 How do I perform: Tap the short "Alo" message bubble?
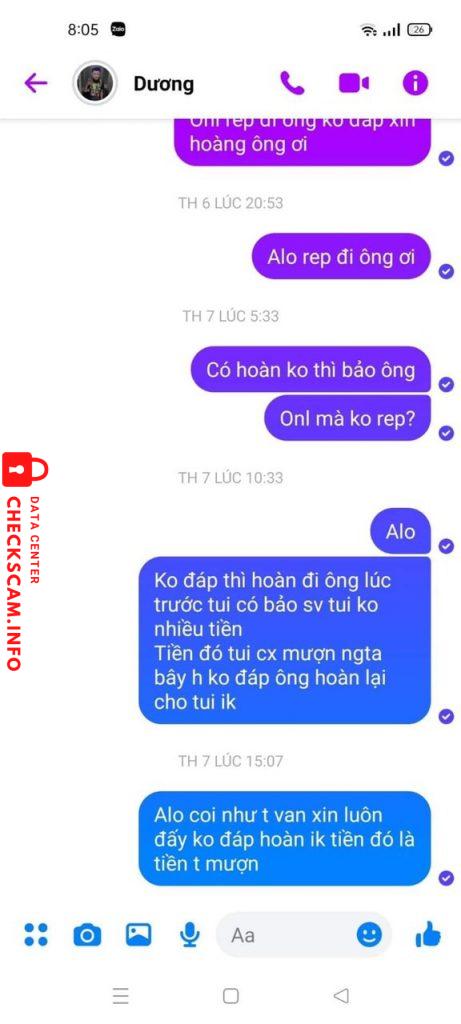400,531
